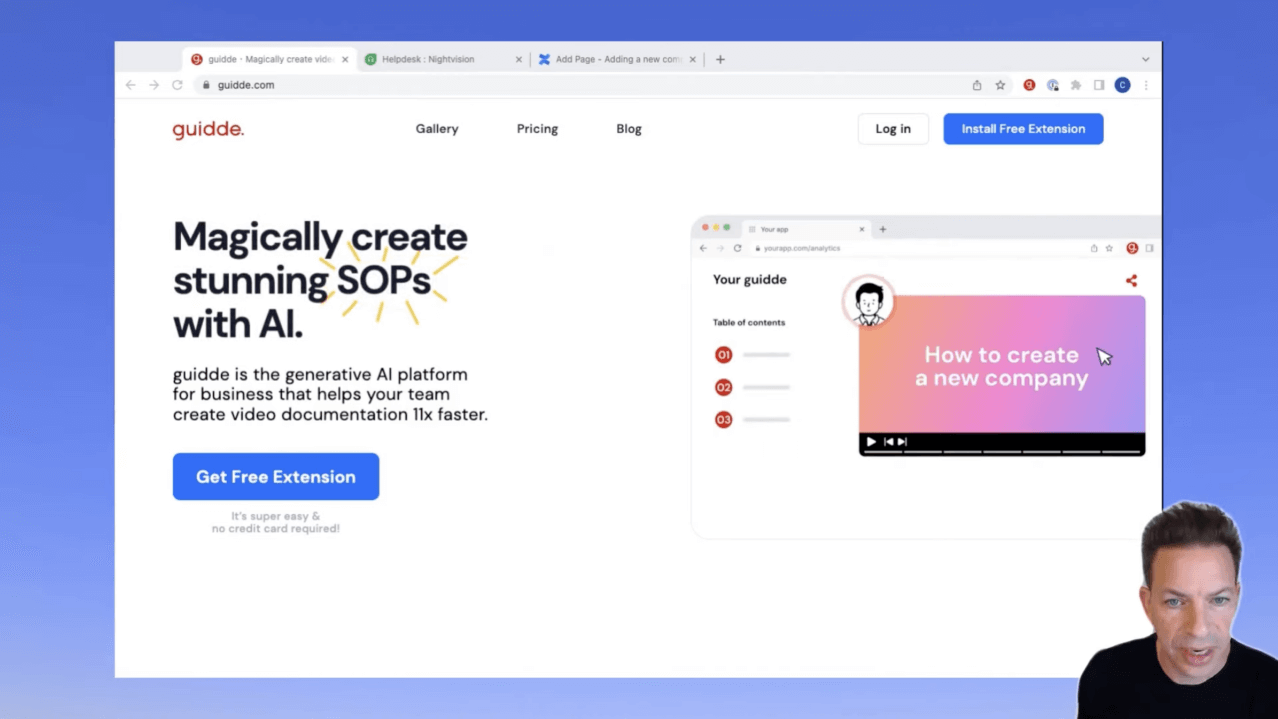
Task: Open the Chrome three-dot menu
Action: 1146,85
